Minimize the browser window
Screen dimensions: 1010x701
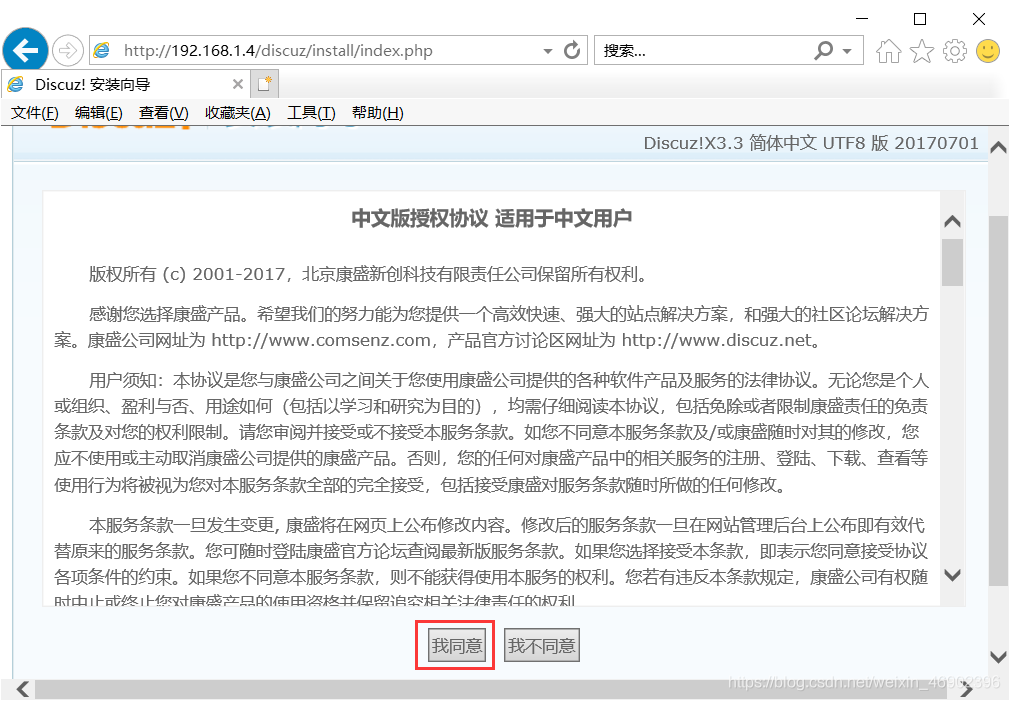(x=862, y=19)
